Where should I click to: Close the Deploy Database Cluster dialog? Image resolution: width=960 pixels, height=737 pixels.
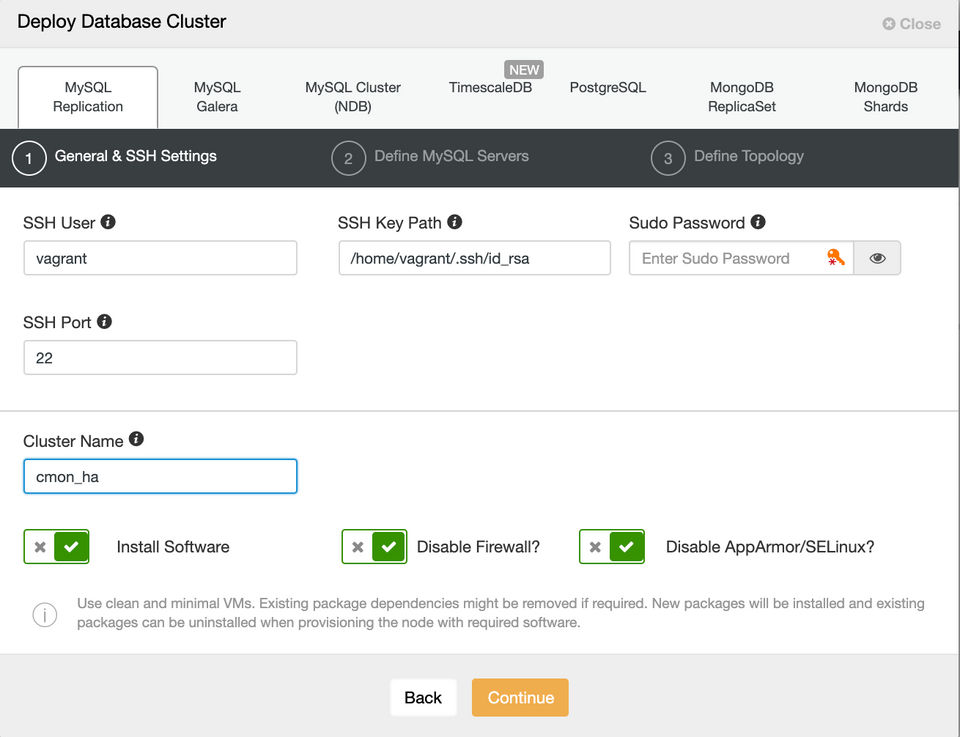tap(911, 24)
